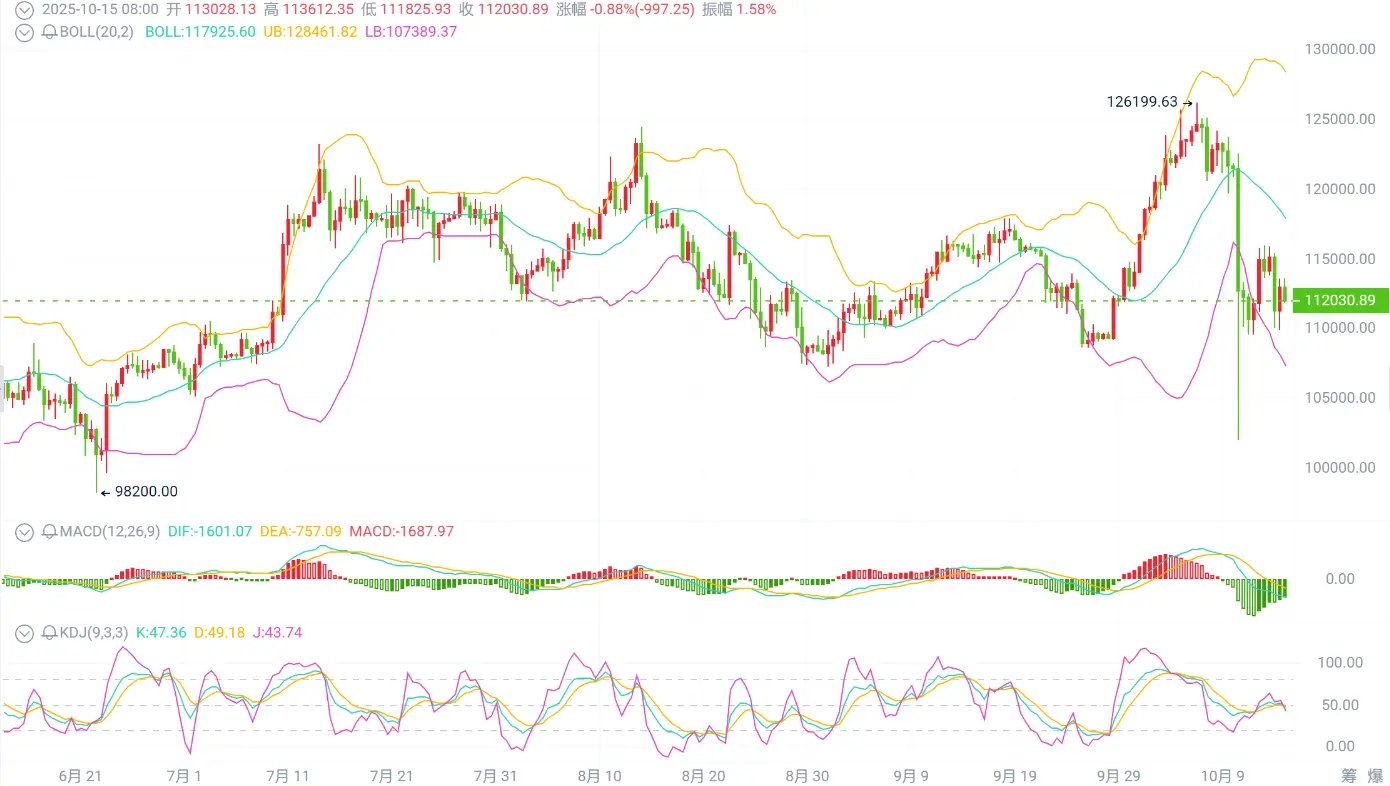Click the J:43.74 value
Image resolution: width=1390 pixels, height=786 pixels.
[x=276, y=632]
